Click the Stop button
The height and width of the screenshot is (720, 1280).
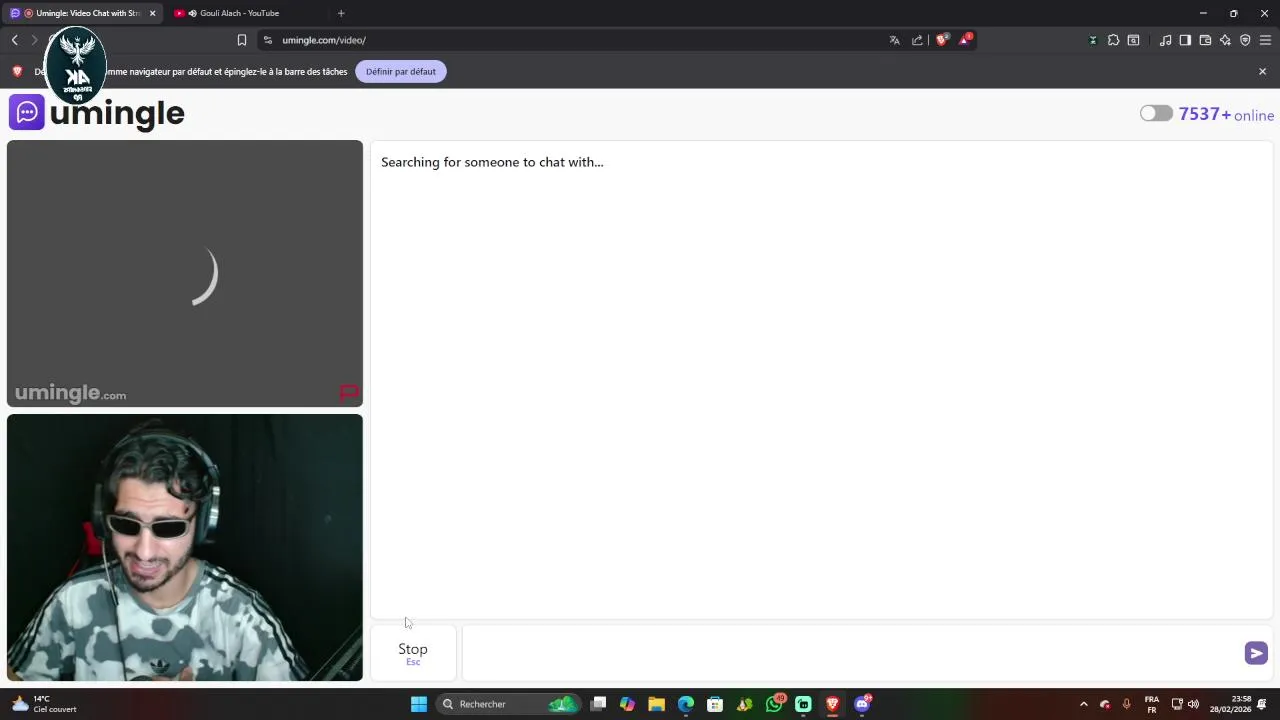[413, 653]
